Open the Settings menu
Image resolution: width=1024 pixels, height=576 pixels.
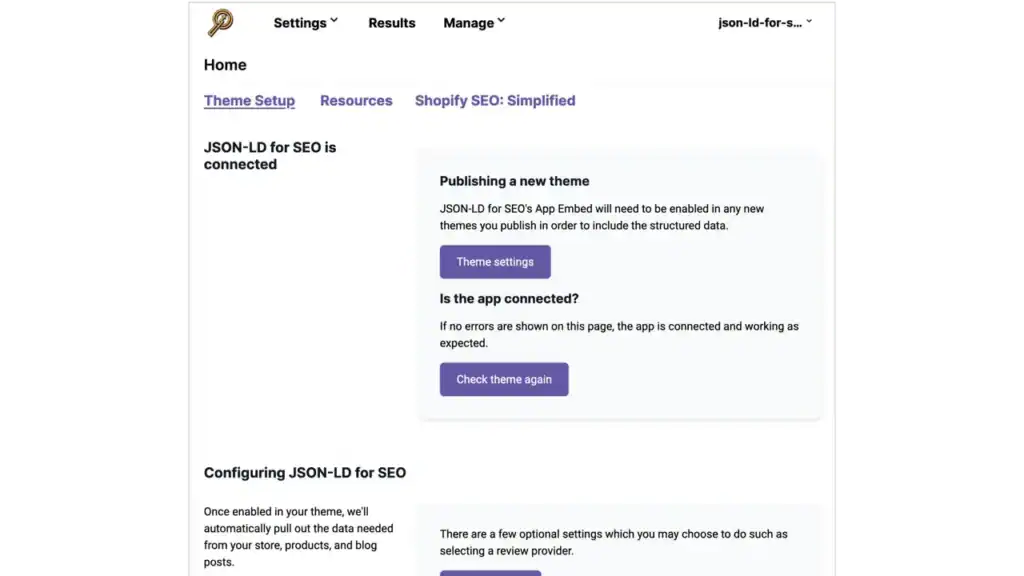[x=298, y=22]
